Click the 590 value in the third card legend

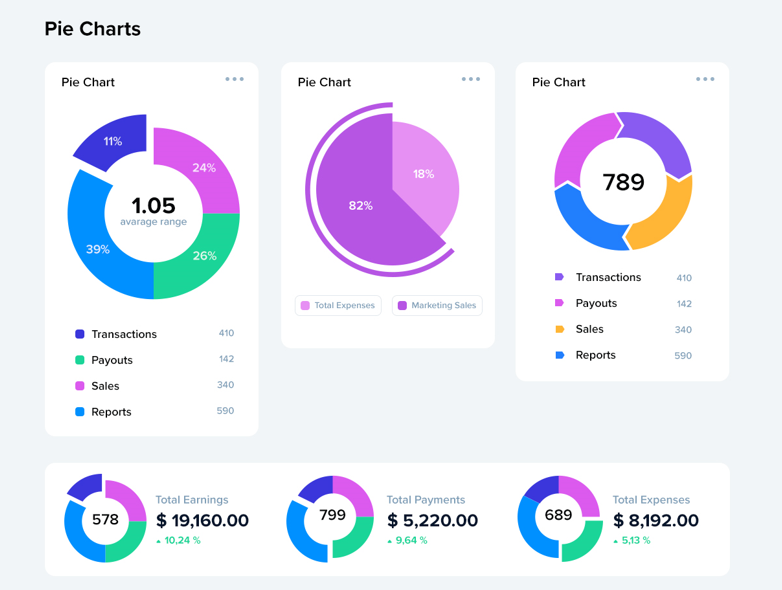click(683, 356)
